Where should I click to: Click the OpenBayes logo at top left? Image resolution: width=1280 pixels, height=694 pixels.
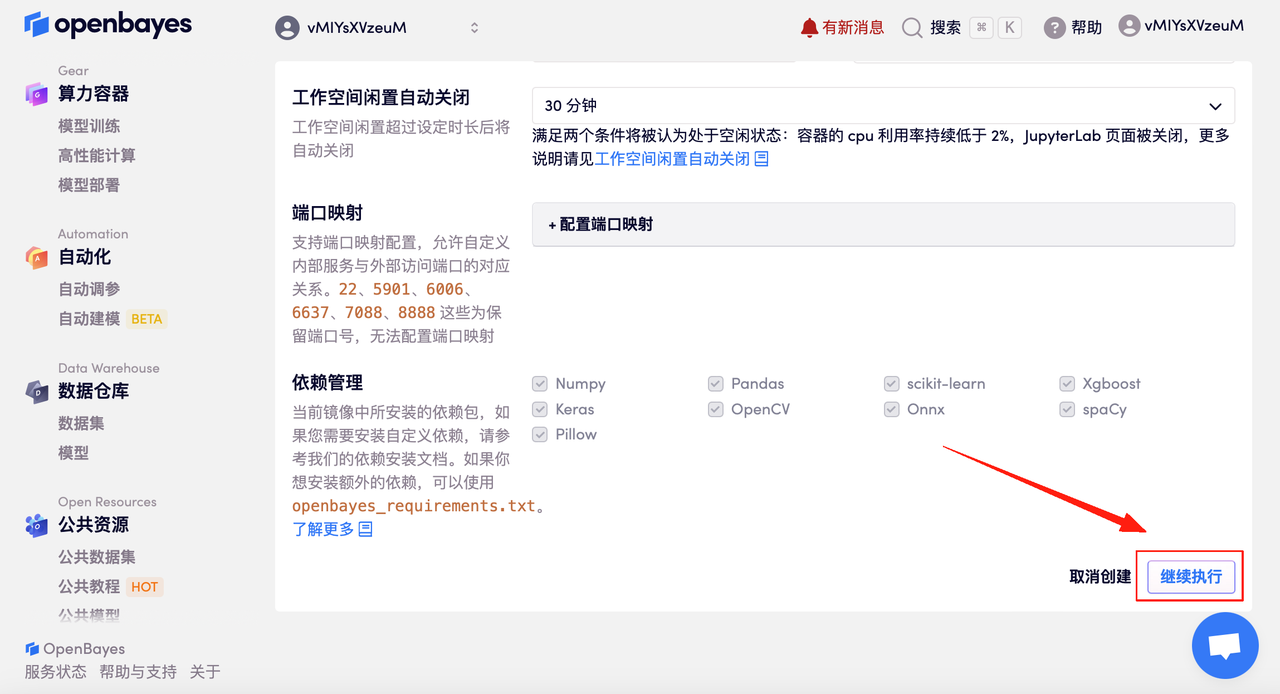pos(108,25)
